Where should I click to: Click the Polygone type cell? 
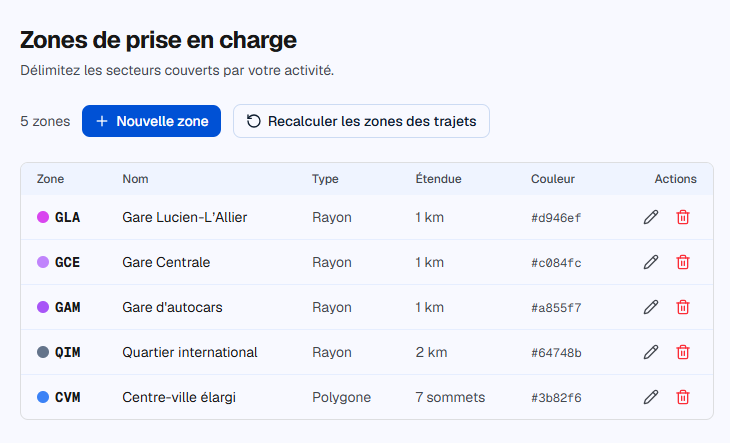pyautogui.click(x=341, y=397)
